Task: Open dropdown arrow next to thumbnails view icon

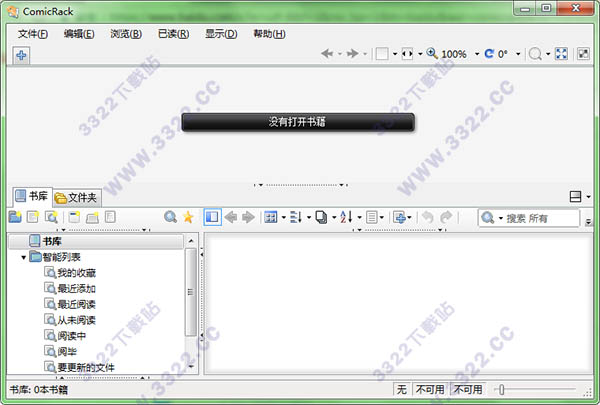Action: (284, 217)
